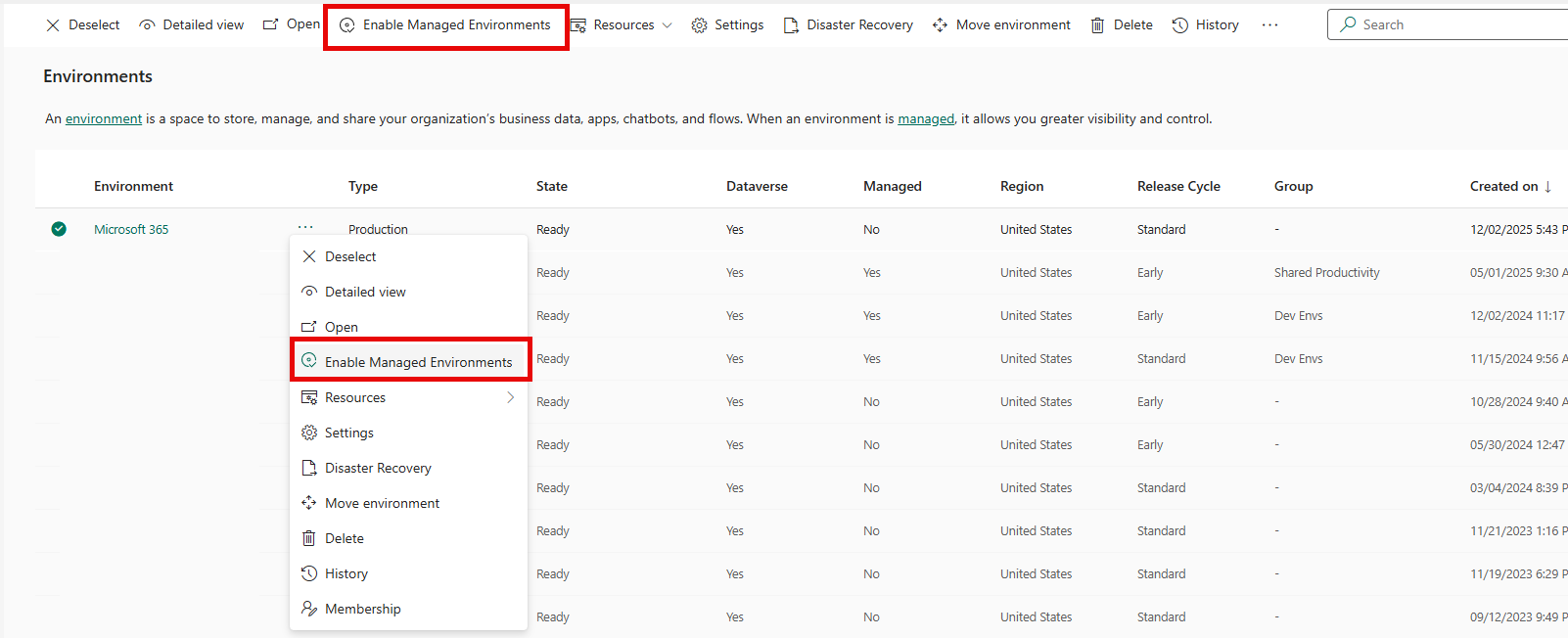This screenshot has width=1568, height=638.
Task: Click the Membership icon in the context menu
Action: pos(309,609)
